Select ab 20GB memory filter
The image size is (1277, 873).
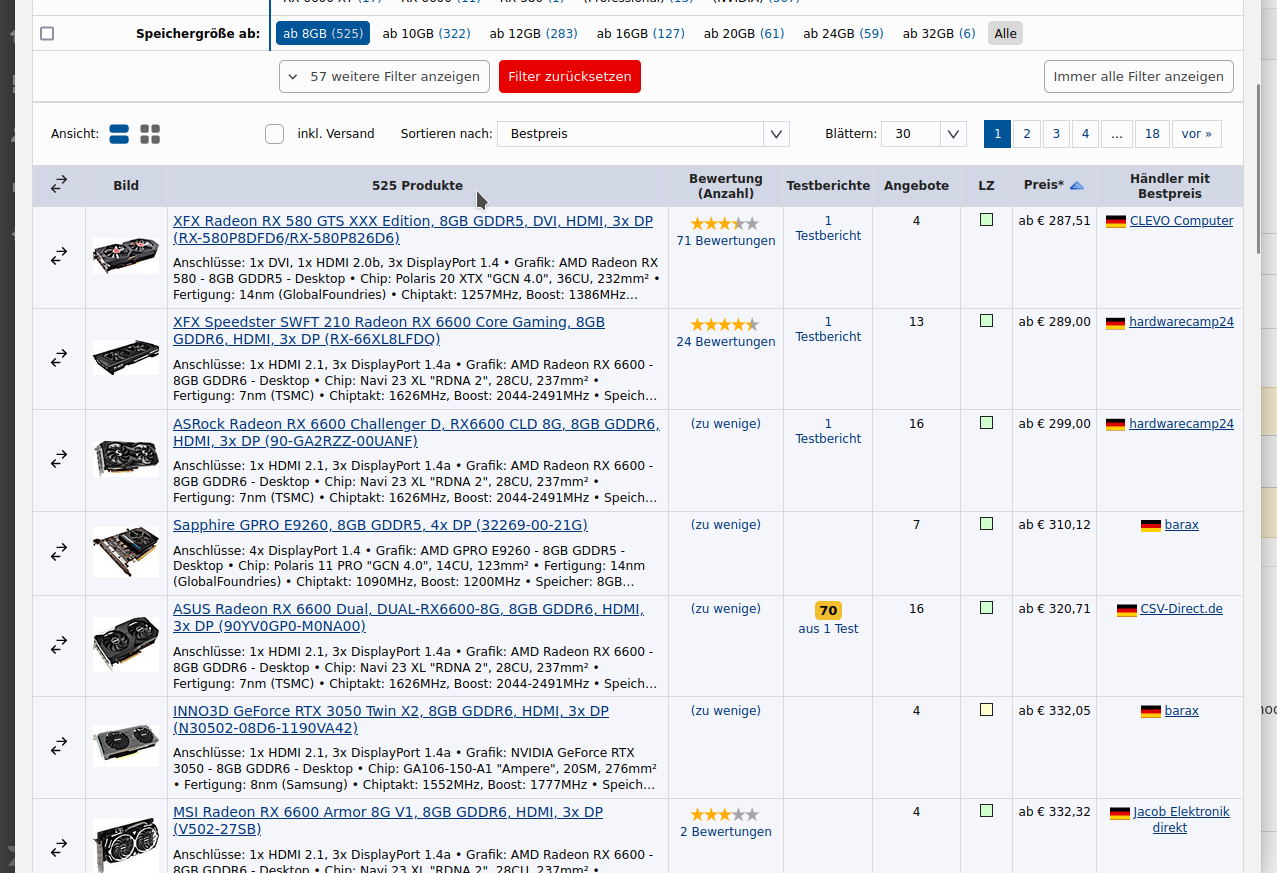pos(744,33)
